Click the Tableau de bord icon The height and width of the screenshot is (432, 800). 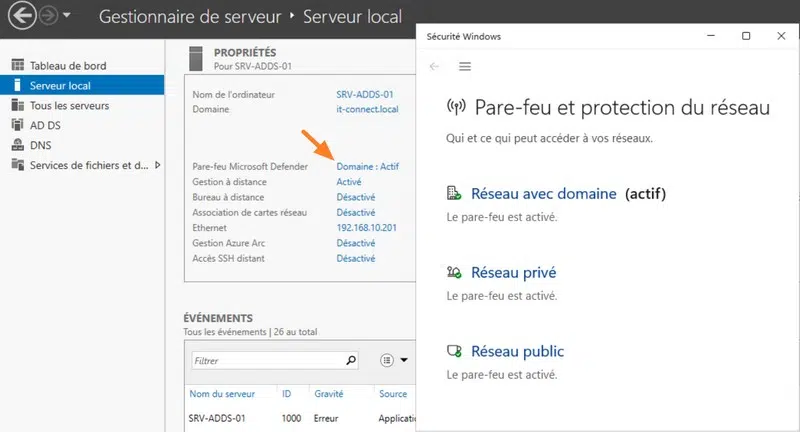(x=17, y=65)
